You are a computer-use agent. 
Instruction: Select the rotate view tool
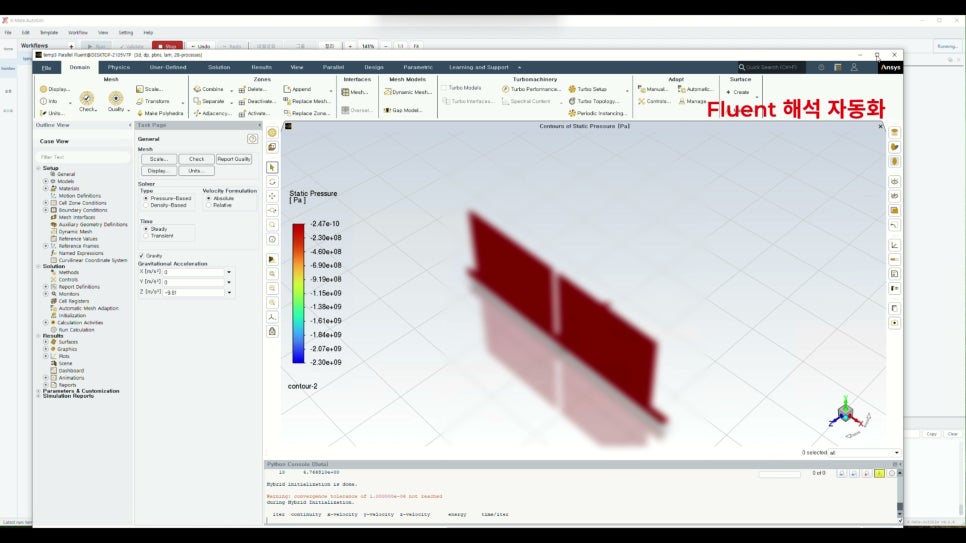[272, 182]
